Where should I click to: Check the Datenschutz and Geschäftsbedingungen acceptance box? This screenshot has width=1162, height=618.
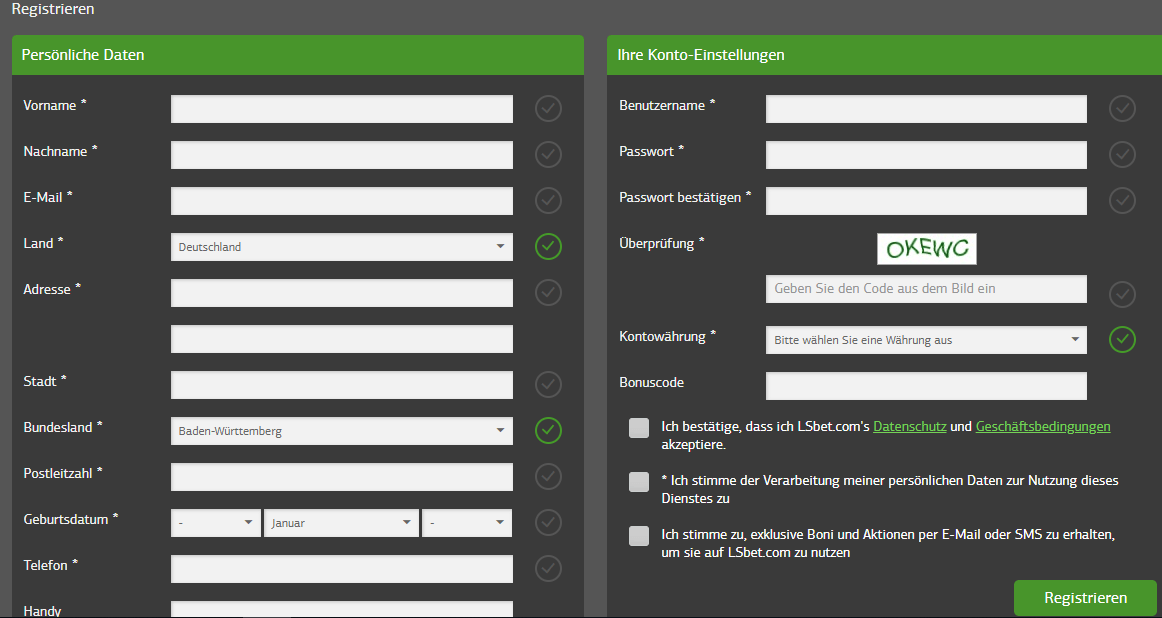click(x=639, y=428)
